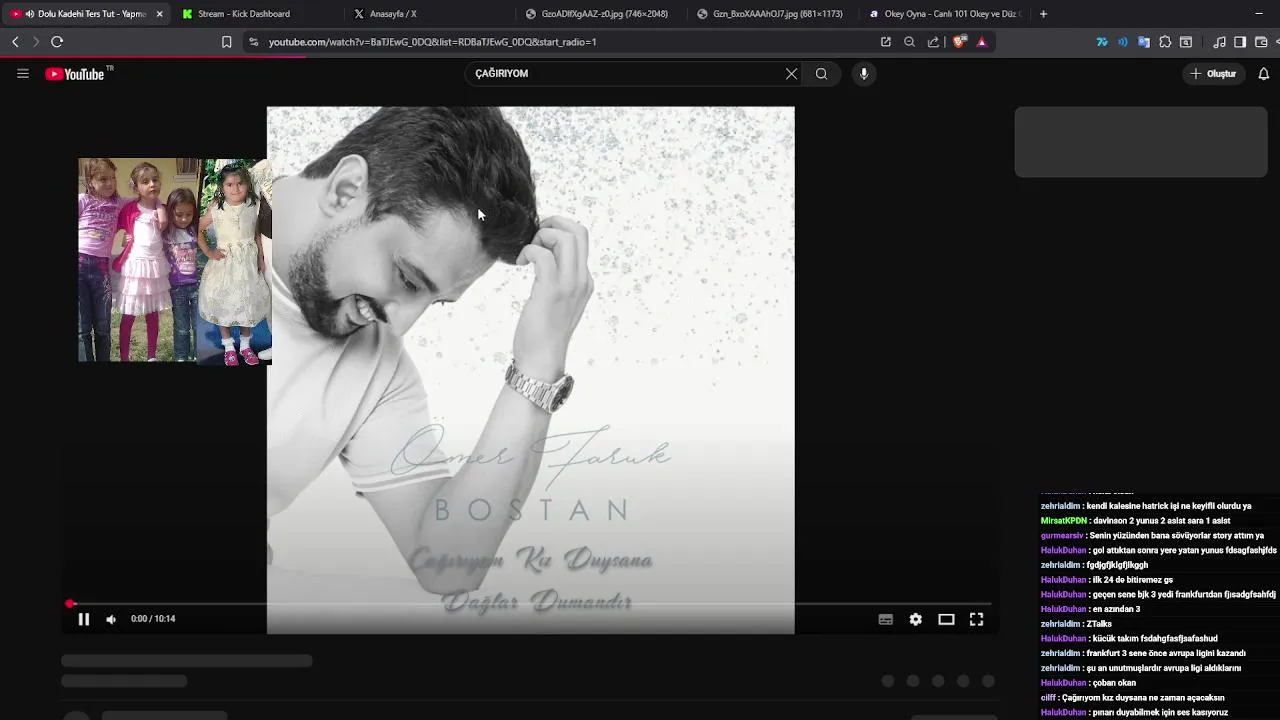Close the Dolu Kadehi Ters Tut tab
This screenshot has width=1280, height=720.
coord(159,14)
